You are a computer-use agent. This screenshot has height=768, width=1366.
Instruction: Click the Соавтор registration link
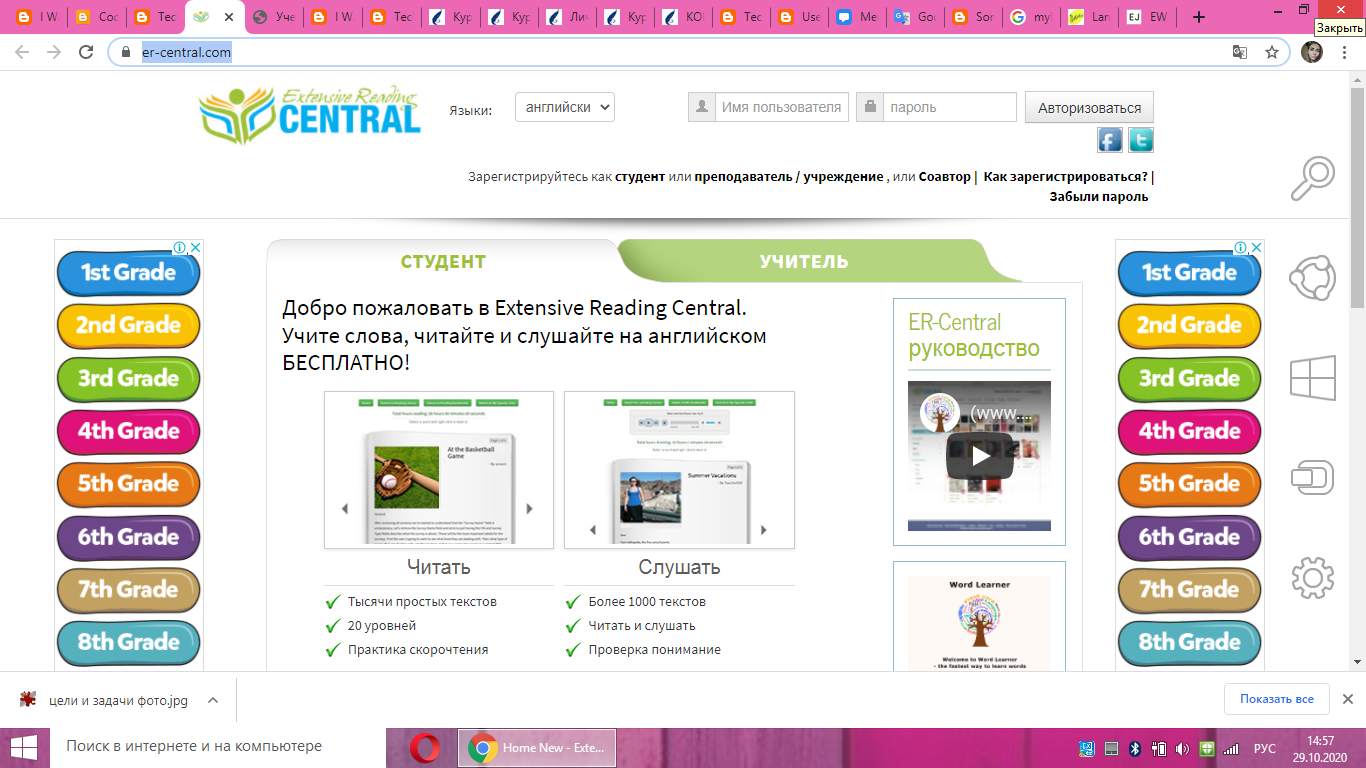pos(944,176)
